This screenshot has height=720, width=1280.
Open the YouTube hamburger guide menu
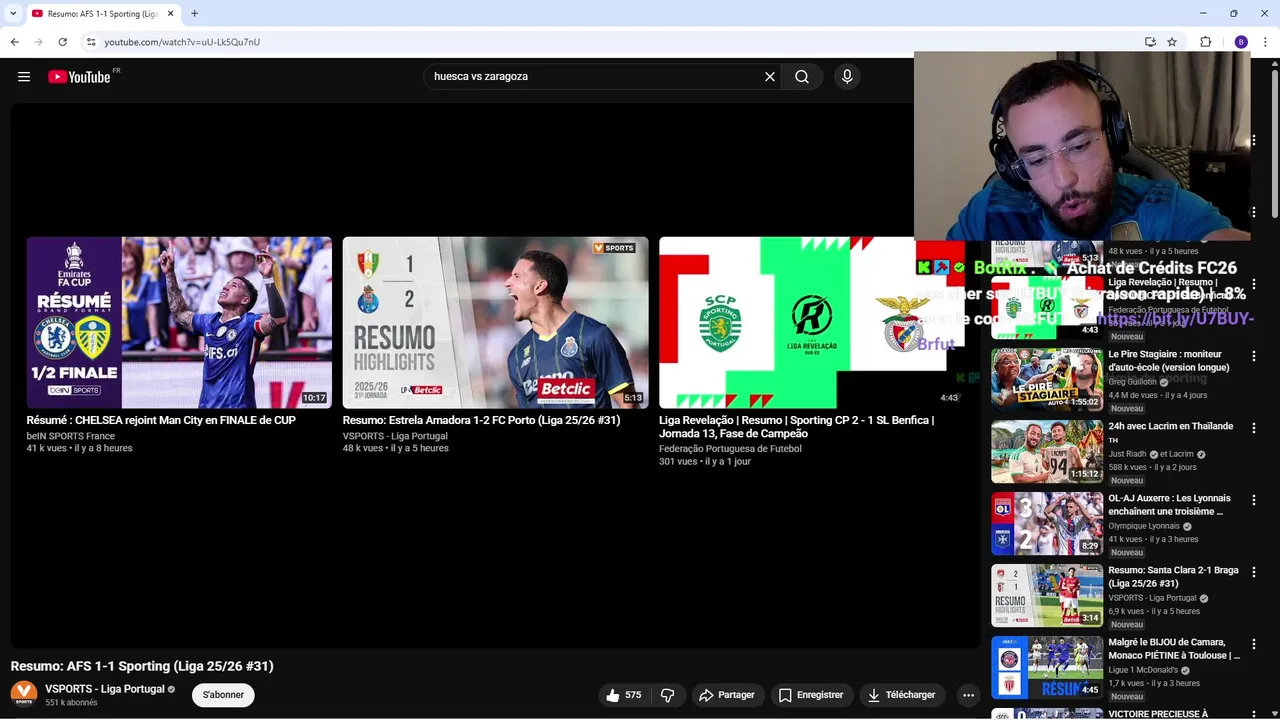pos(24,77)
